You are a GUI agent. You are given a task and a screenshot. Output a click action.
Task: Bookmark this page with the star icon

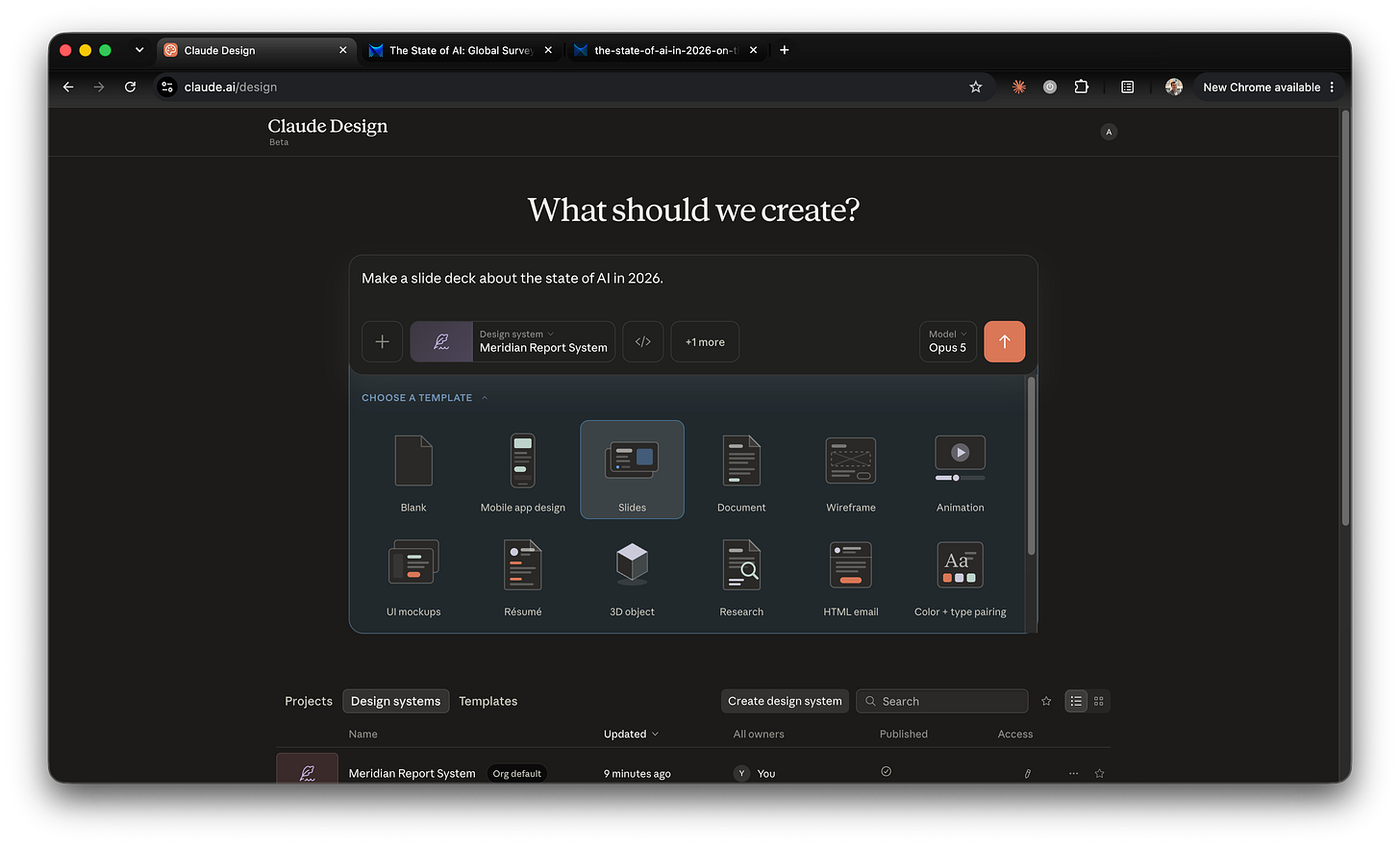[x=976, y=87]
